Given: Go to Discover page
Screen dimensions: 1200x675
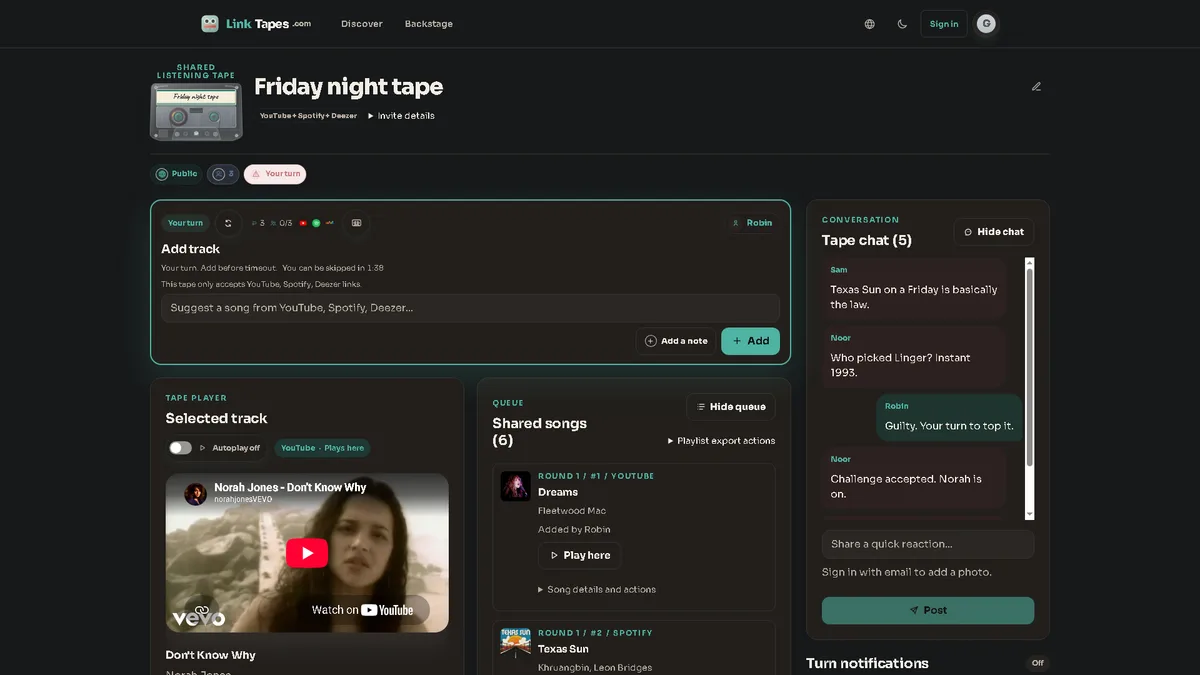Looking at the screenshot, I should pos(362,24).
